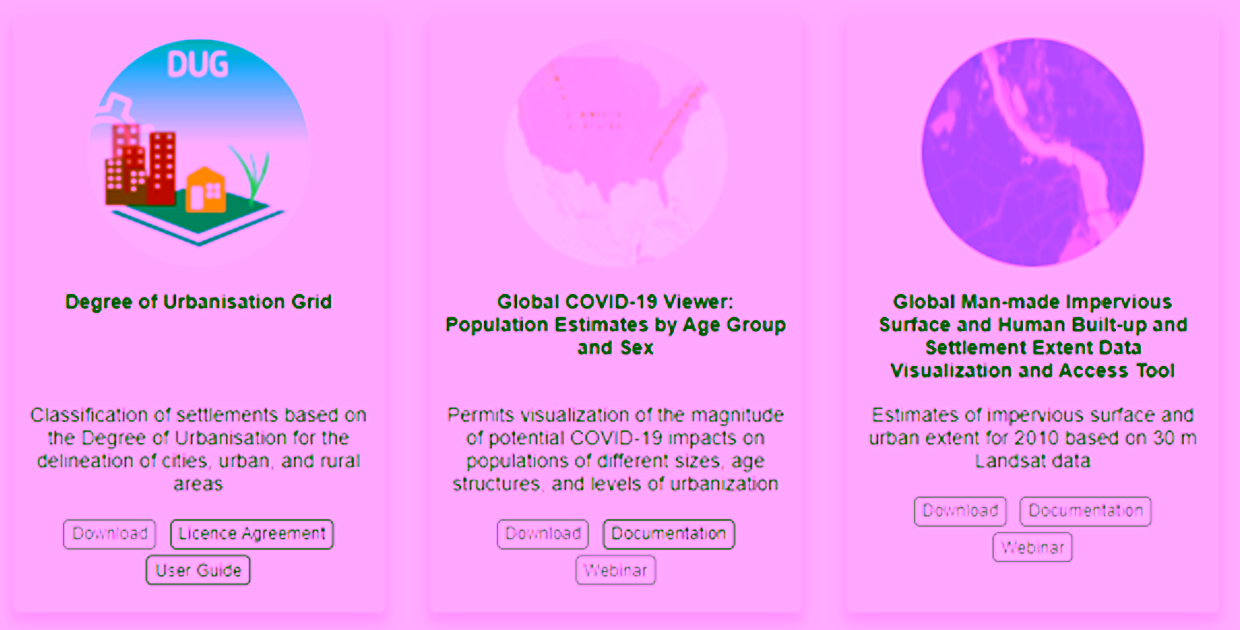The height and width of the screenshot is (630, 1240).
Task: Click the red buildings in the DUG logo
Action: click(142, 165)
